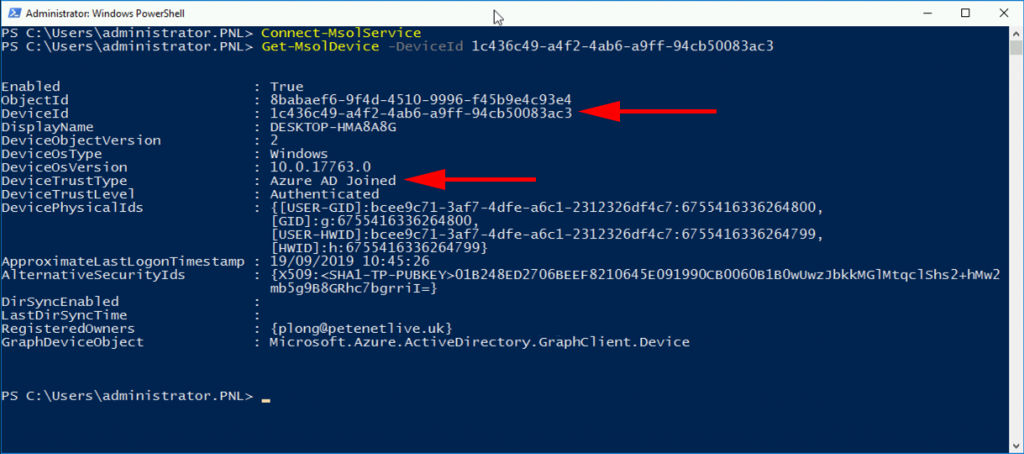Minimize the PowerShell window
The height and width of the screenshot is (454, 1024).
(x=920, y=14)
